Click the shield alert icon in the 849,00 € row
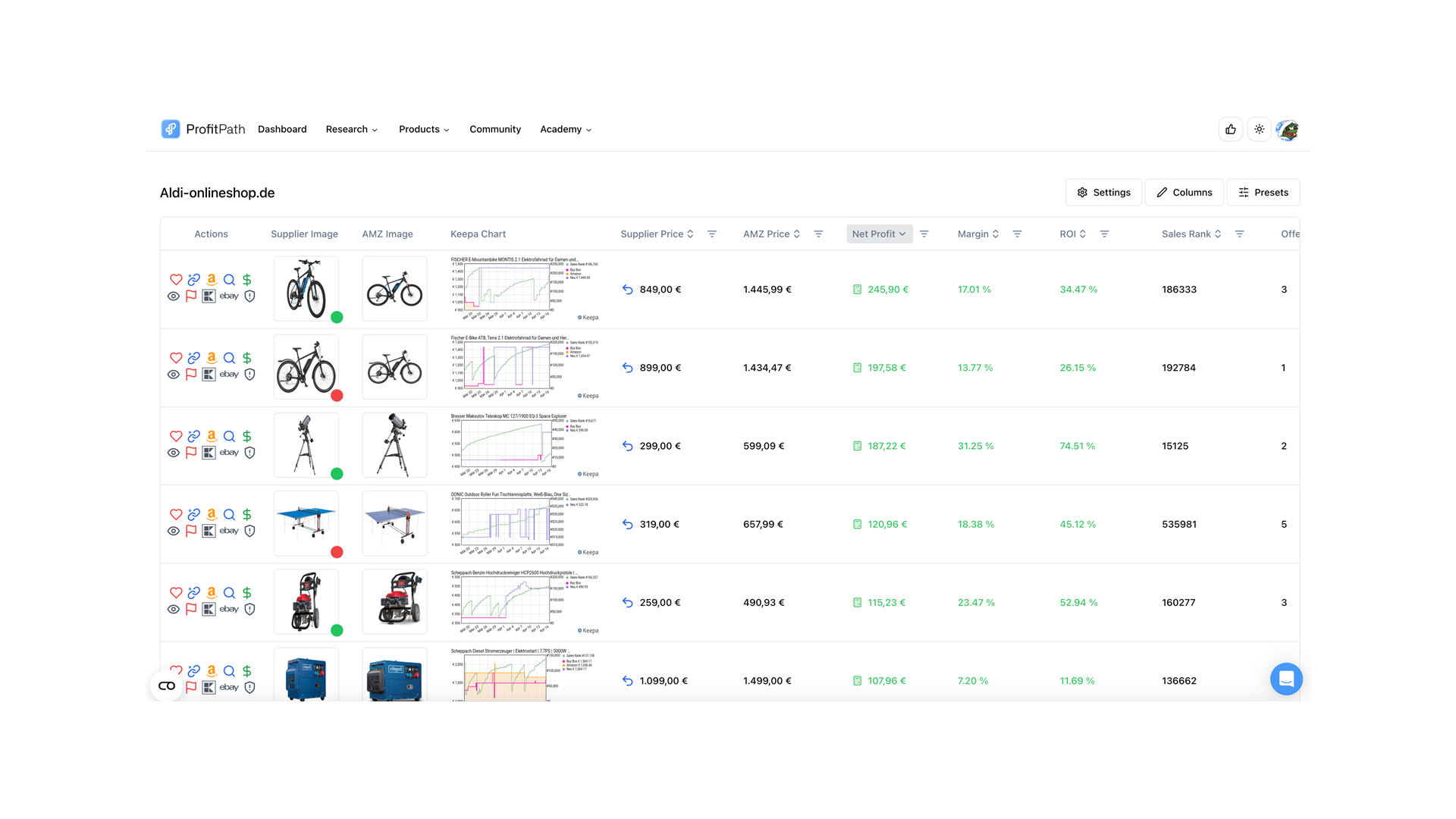 click(249, 297)
